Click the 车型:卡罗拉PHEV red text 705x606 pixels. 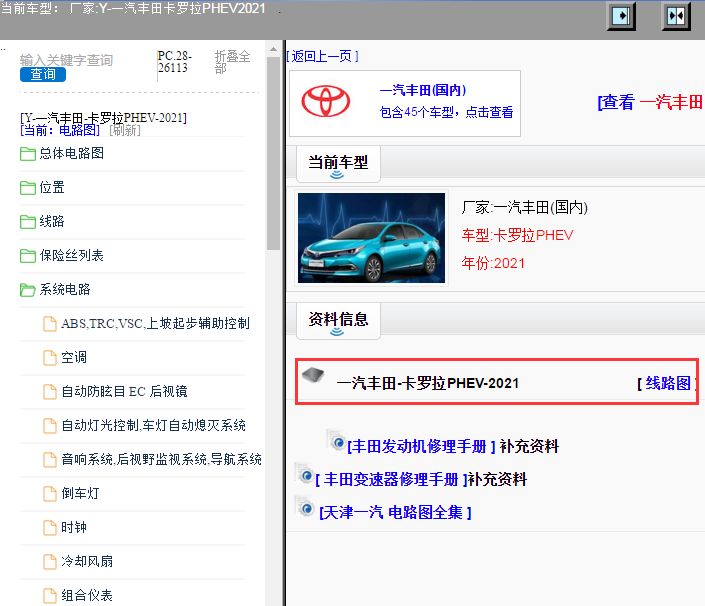518,235
